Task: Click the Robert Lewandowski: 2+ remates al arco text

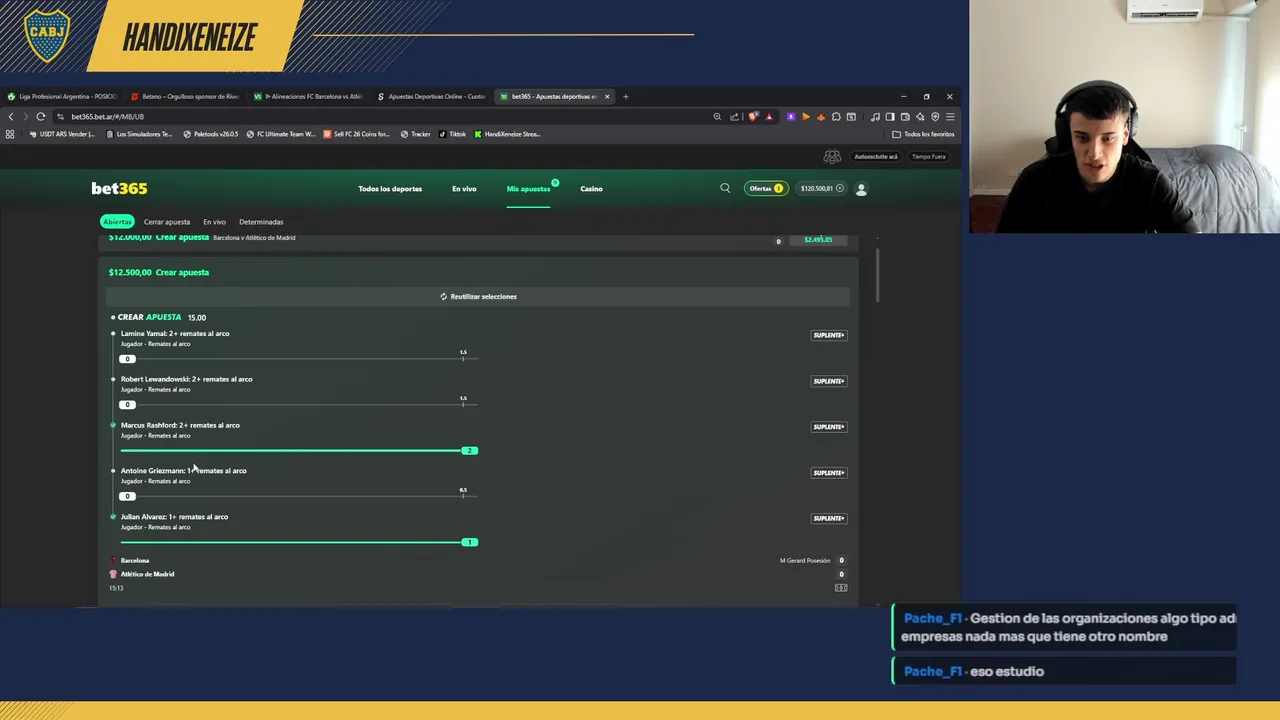Action: [186, 379]
